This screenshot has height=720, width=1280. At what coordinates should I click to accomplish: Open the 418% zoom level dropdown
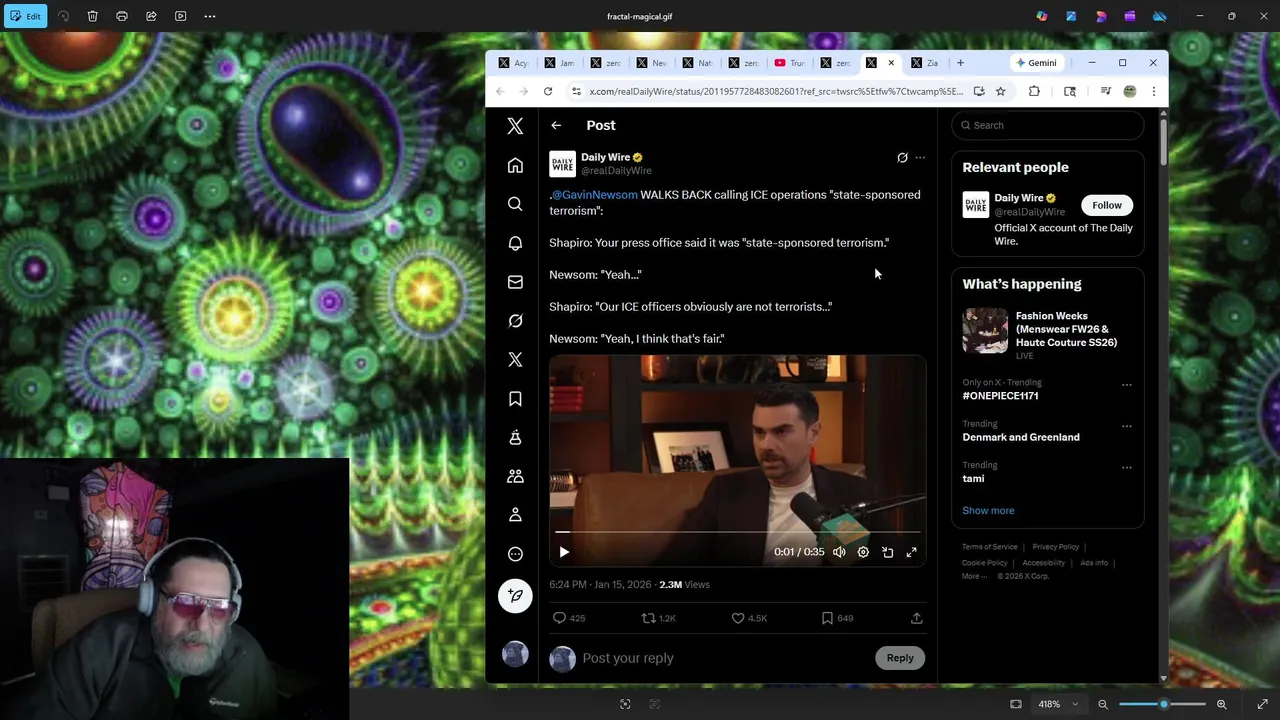click(1058, 704)
